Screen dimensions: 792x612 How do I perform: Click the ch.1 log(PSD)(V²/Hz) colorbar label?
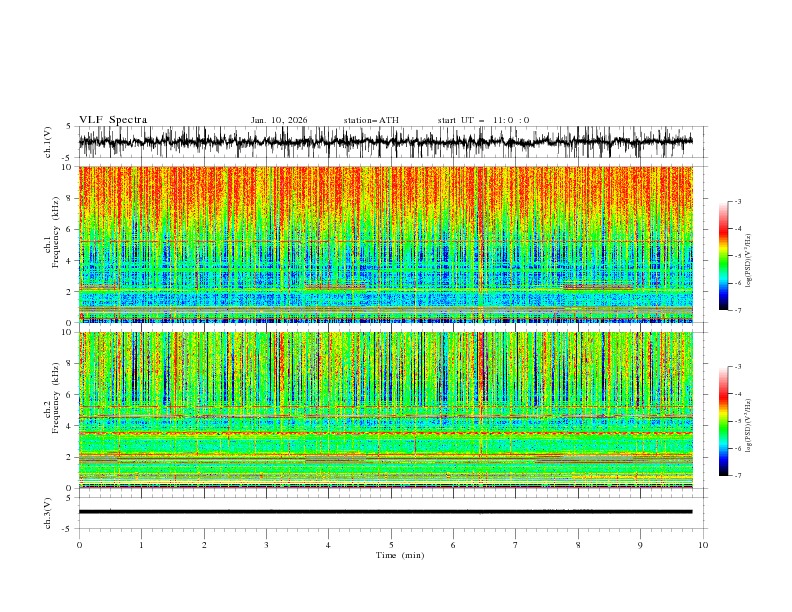click(749, 261)
